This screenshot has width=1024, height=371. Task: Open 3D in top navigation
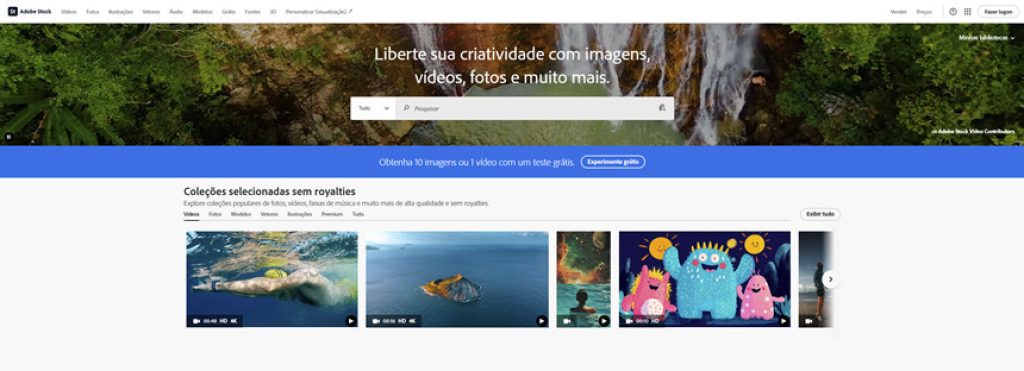point(273,12)
